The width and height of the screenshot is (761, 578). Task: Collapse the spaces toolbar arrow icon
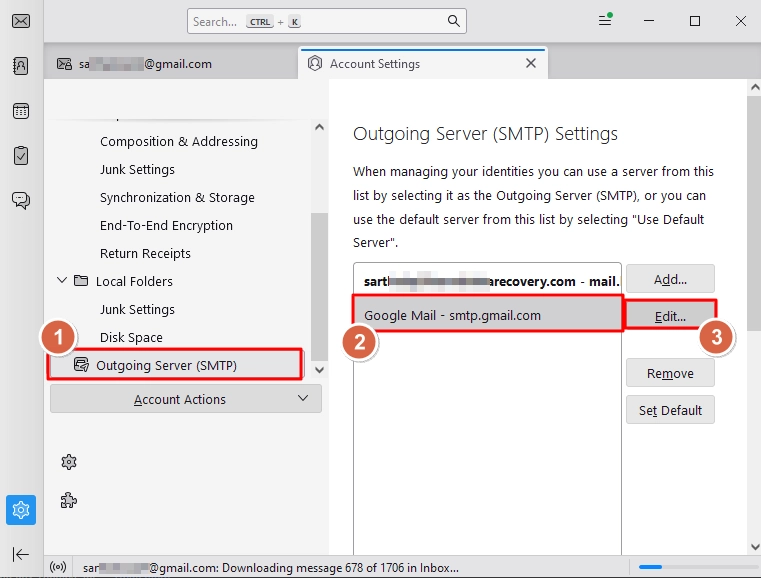pyautogui.click(x=21, y=554)
